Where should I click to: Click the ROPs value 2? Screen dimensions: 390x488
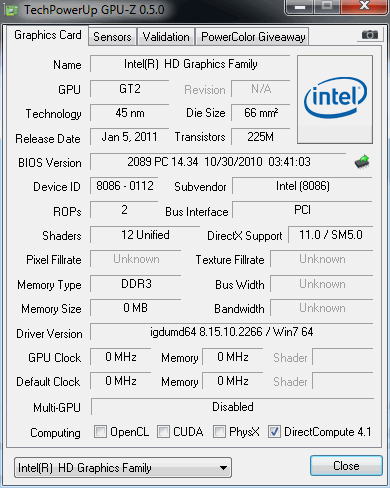point(124,210)
